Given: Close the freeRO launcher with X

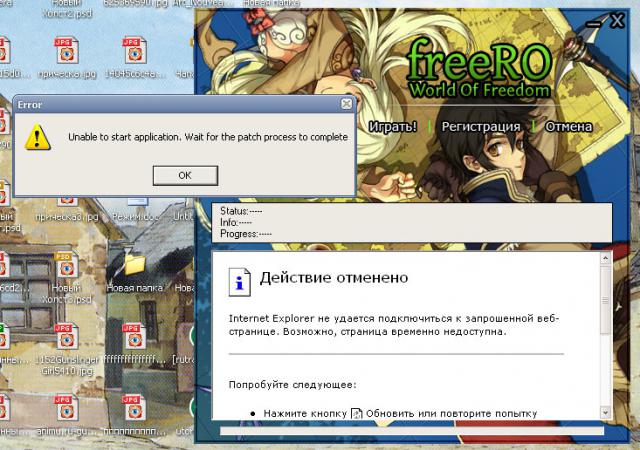Looking at the screenshot, I should (617, 20).
